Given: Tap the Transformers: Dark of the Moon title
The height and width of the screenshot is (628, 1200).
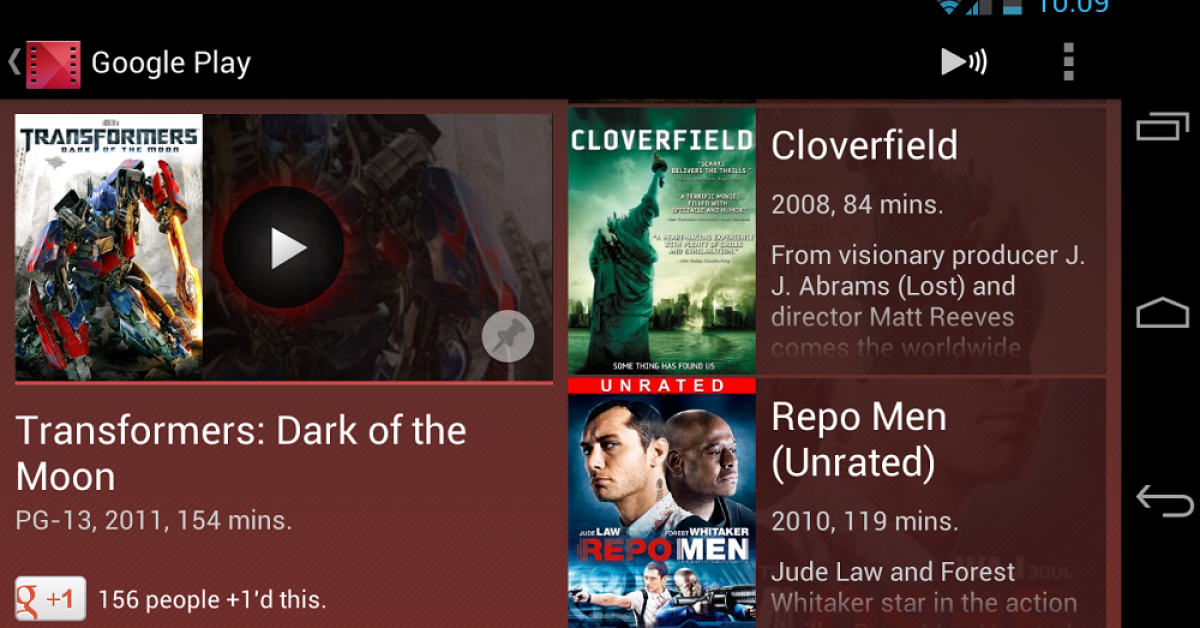Looking at the screenshot, I should click(241, 453).
